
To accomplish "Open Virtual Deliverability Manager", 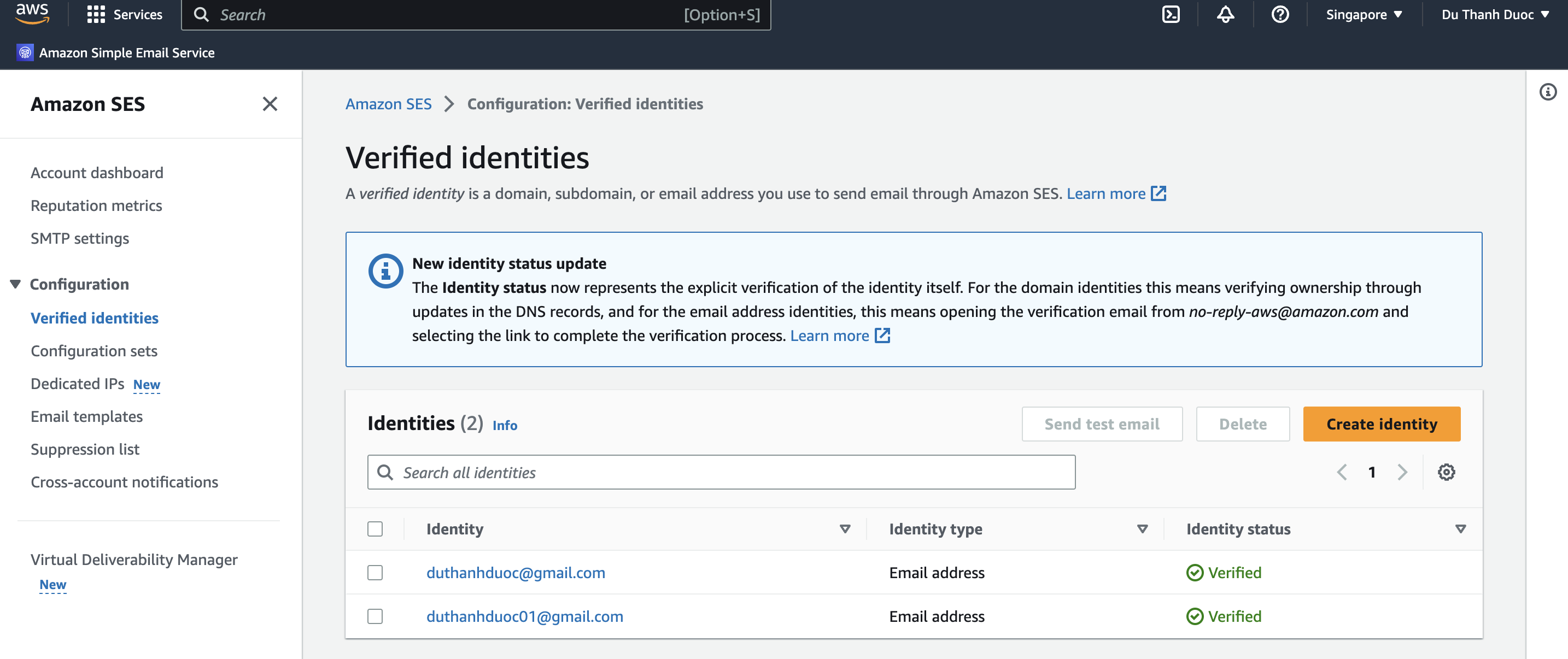I will pyautogui.click(x=134, y=560).
